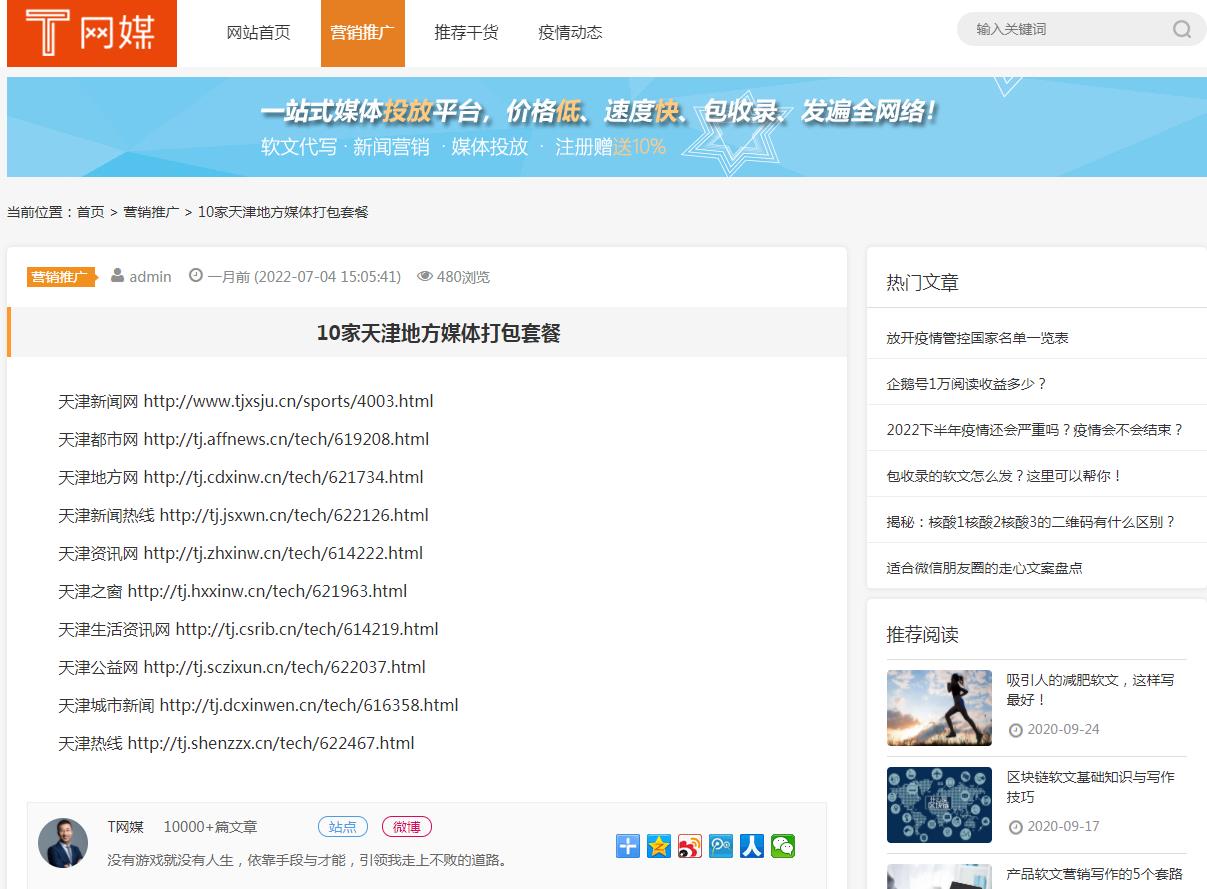1207x889 pixels.
Task: Open article 揭秘：核酸1核酸2核酸3的二维码
Action: pyautogui.click(x=1032, y=522)
